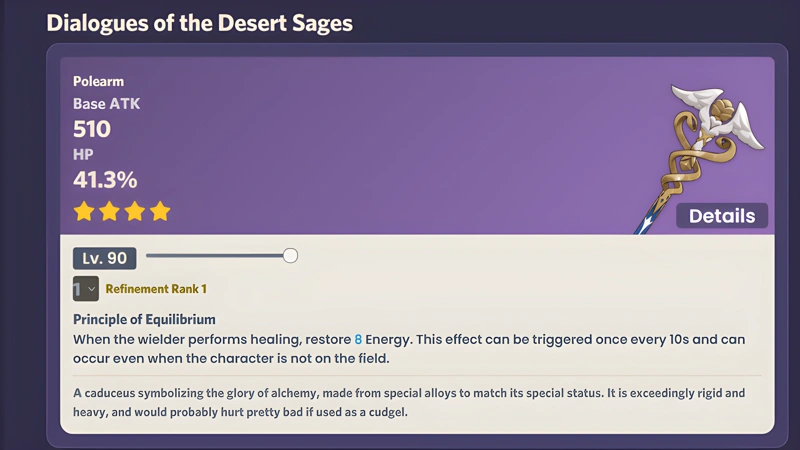The height and width of the screenshot is (450, 800).
Task: Open the weapon Details button
Action: click(721, 216)
